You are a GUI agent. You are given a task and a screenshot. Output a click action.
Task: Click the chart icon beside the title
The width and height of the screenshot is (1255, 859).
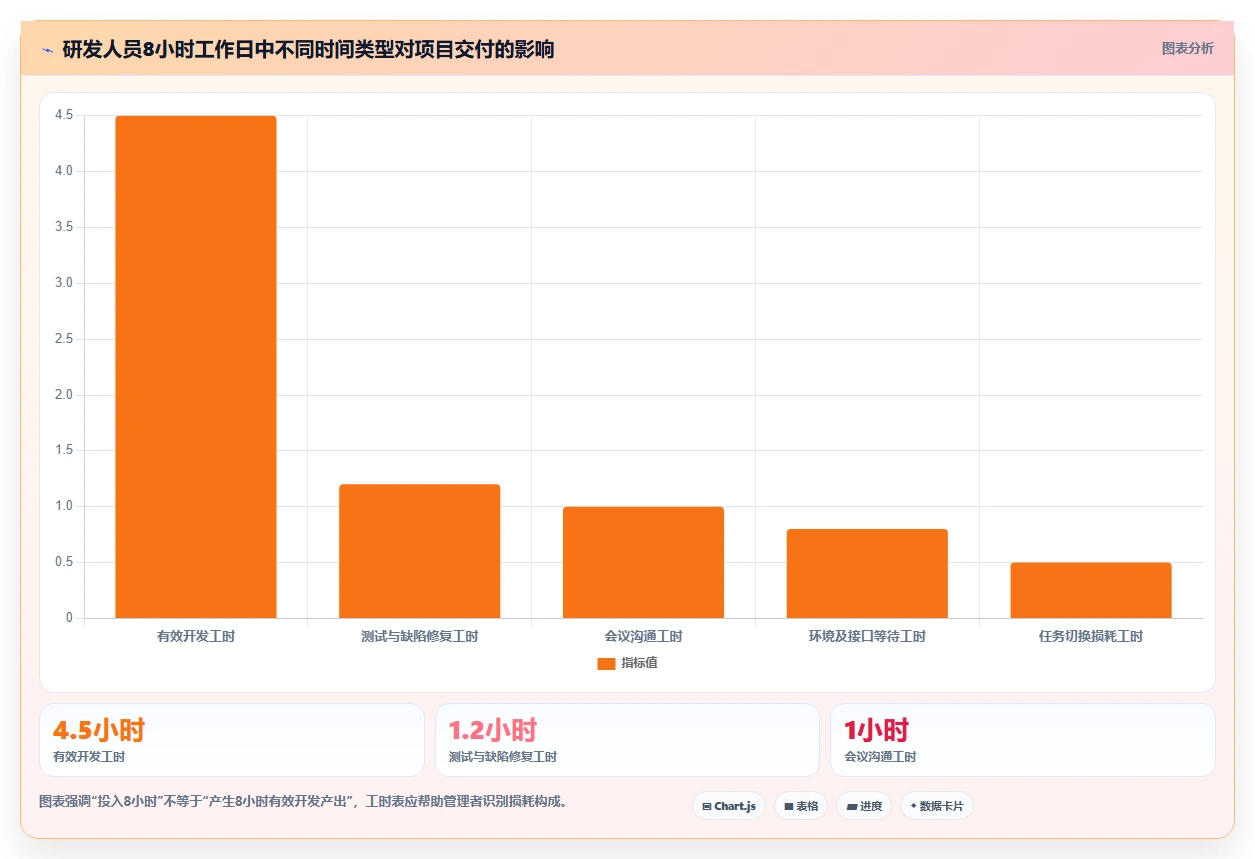(x=47, y=49)
